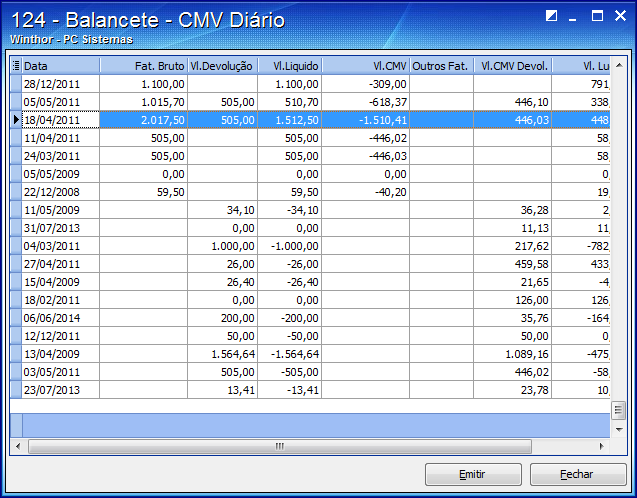
Task: Click the Vl.CMV Devol. value 1.089,16
Action: point(527,354)
